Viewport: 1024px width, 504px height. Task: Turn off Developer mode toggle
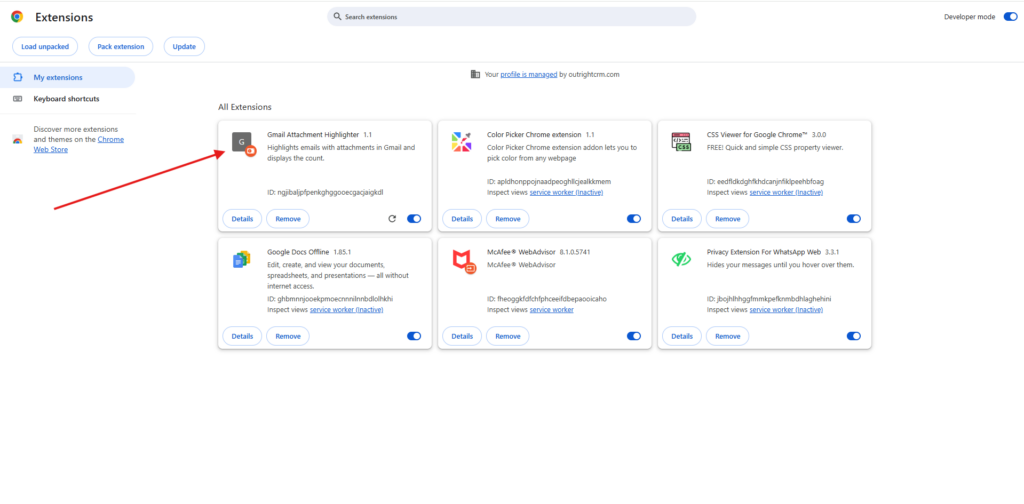point(1010,17)
